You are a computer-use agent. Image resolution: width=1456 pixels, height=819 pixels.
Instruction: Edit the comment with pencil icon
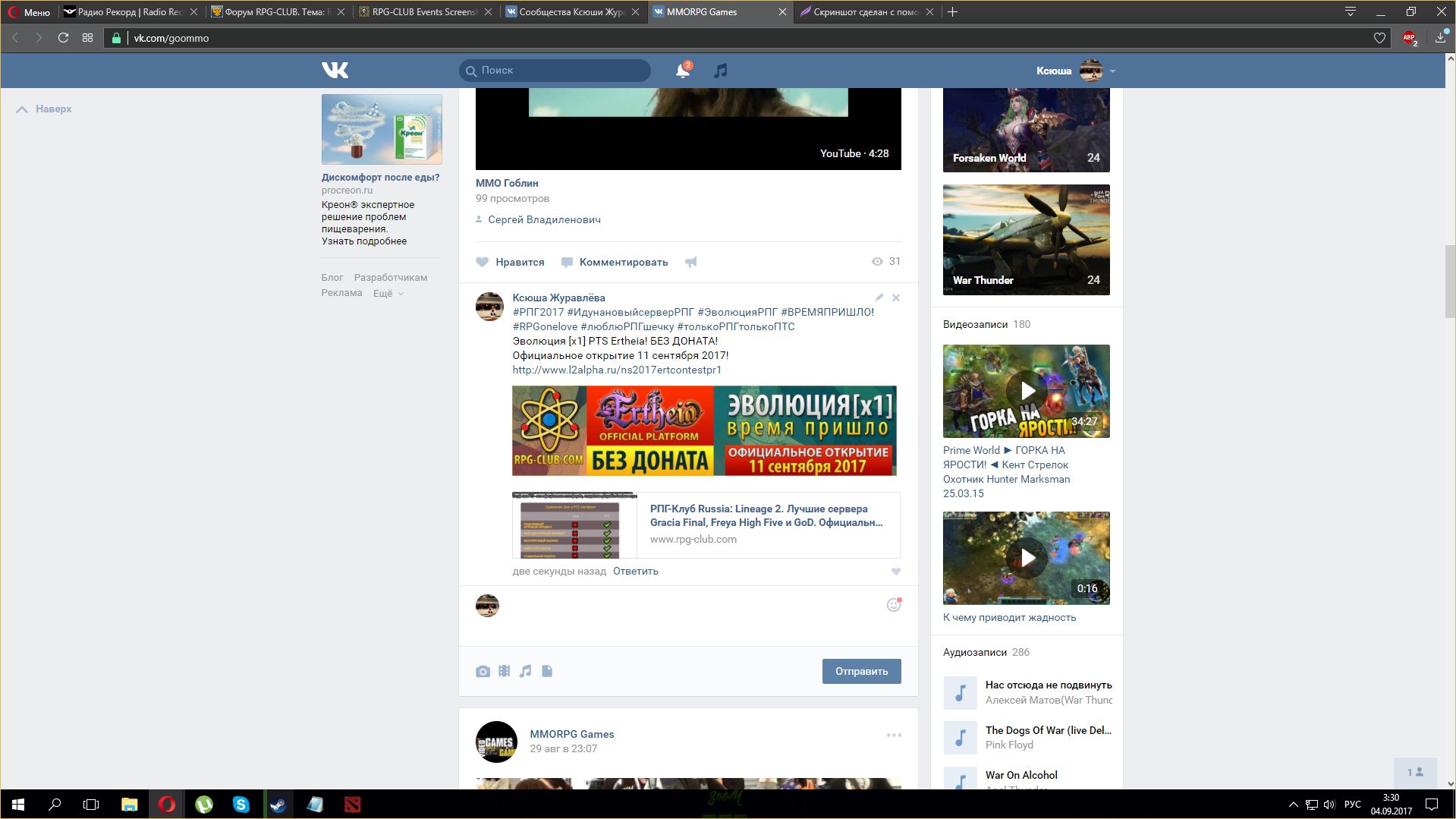[x=879, y=298]
